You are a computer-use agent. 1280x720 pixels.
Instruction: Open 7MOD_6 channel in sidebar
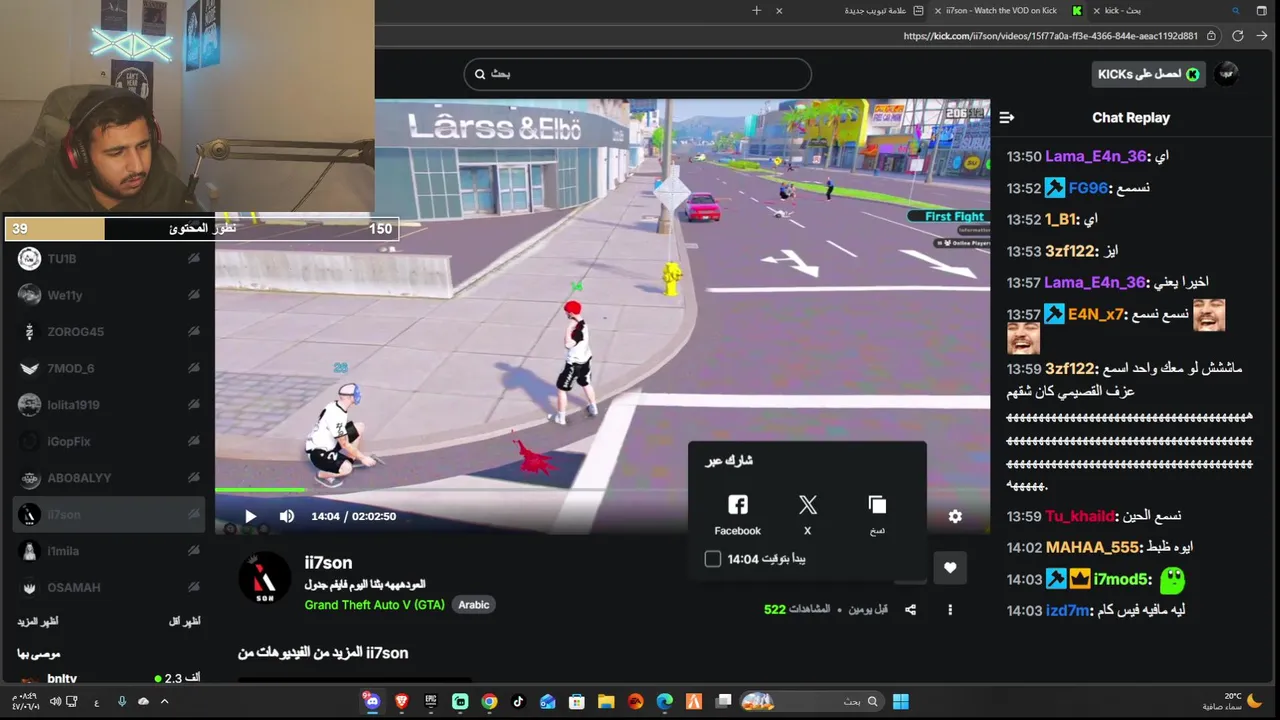coord(111,368)
